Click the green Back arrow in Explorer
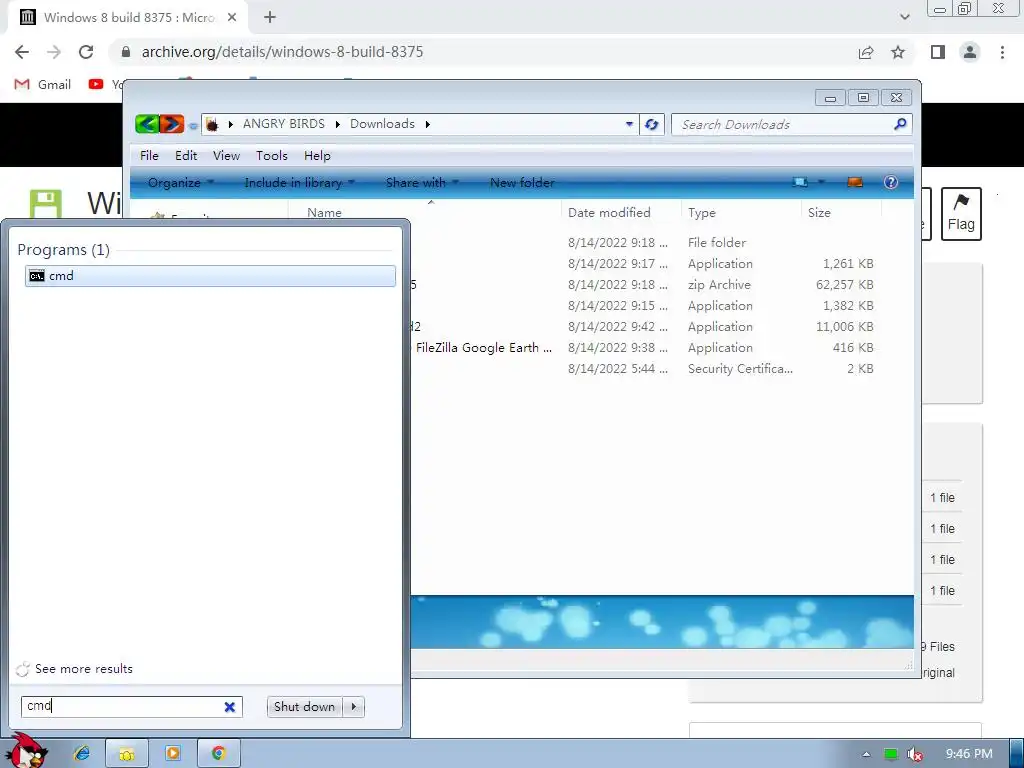The image size is (1024, 768). click(148, 123)
